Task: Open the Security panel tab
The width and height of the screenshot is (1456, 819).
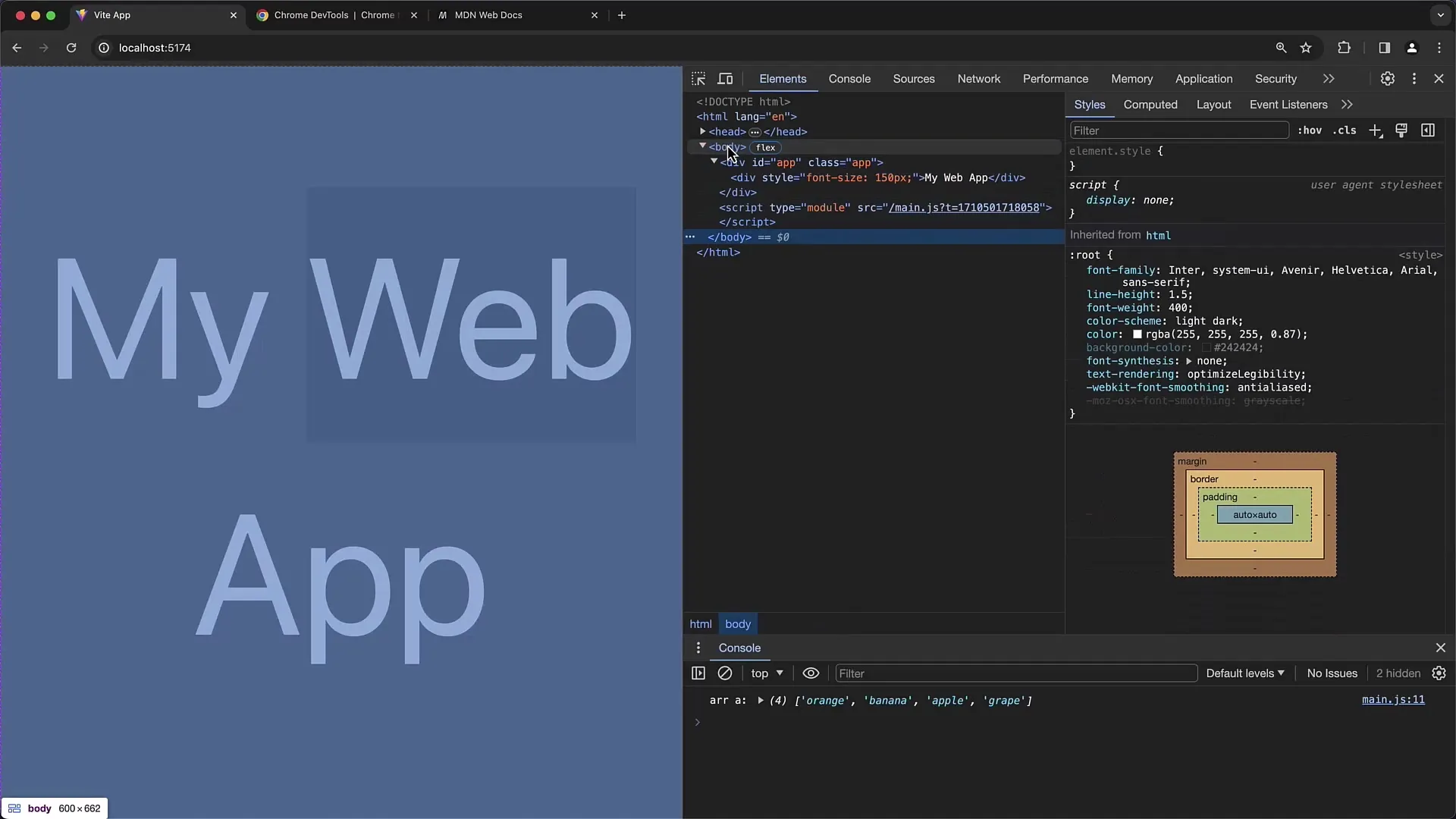Action: click(1276, 79)
